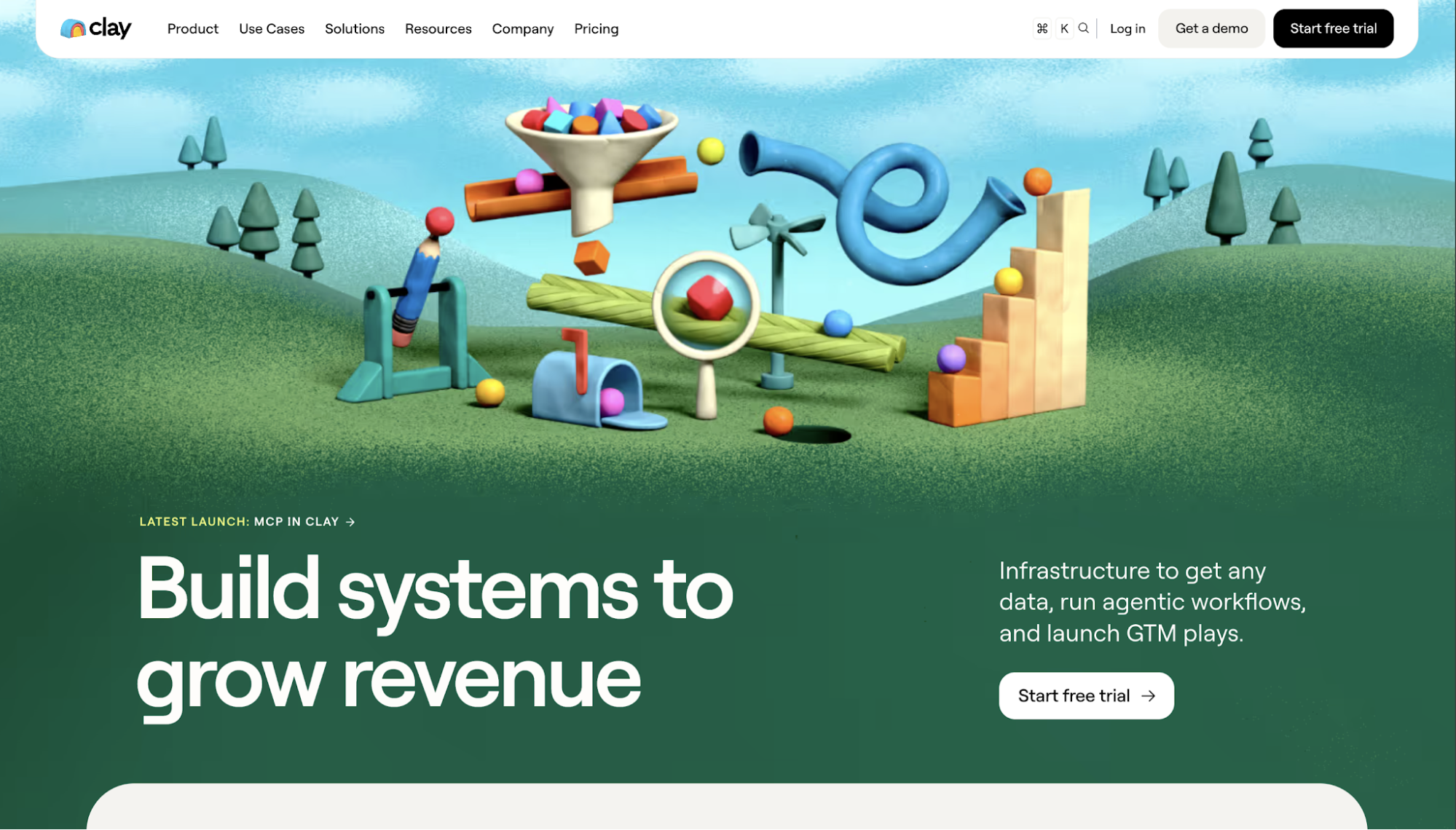Image resolution: width=1456 pixels, height=830 pixels.
Task: Open the Product menu
Action: pos(193,28)
